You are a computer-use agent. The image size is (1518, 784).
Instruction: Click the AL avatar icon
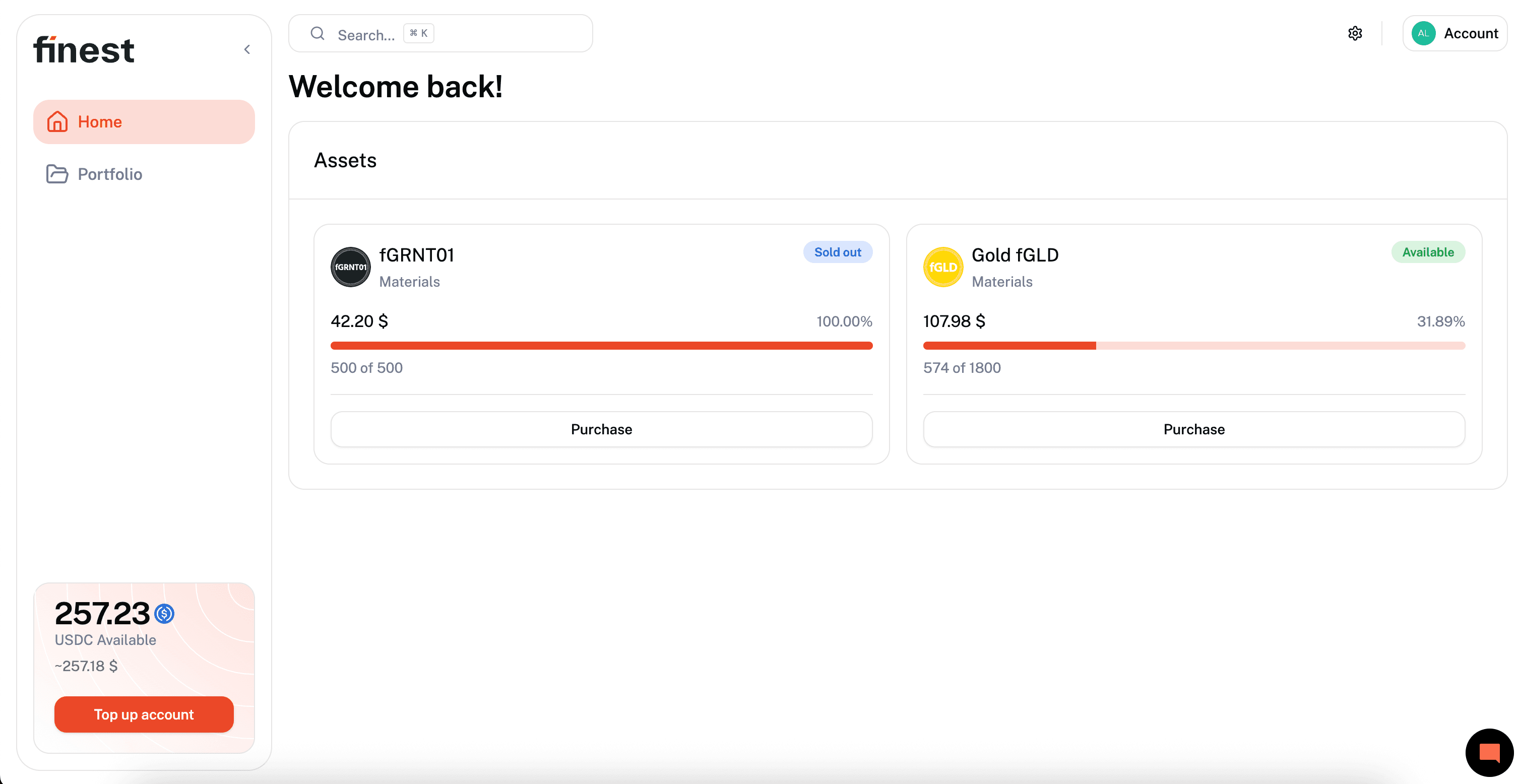click(x=1423, y=34)
